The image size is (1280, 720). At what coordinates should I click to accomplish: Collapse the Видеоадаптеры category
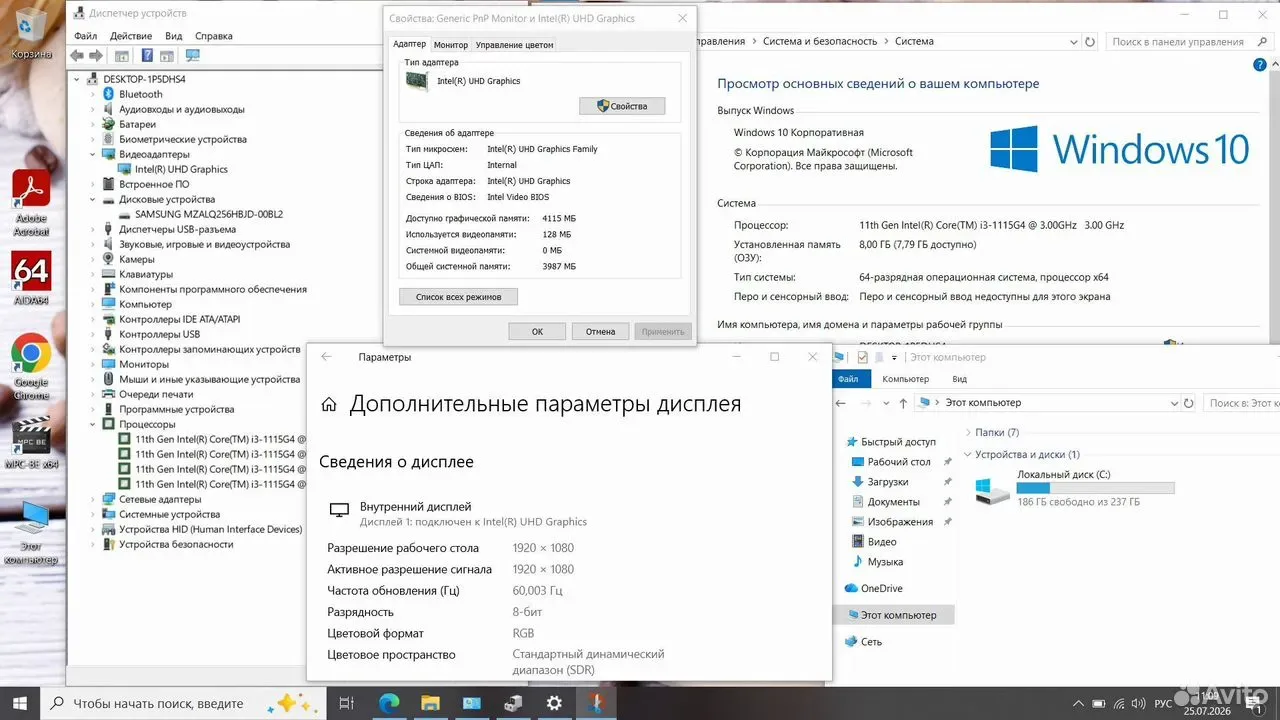coord(93,154)
